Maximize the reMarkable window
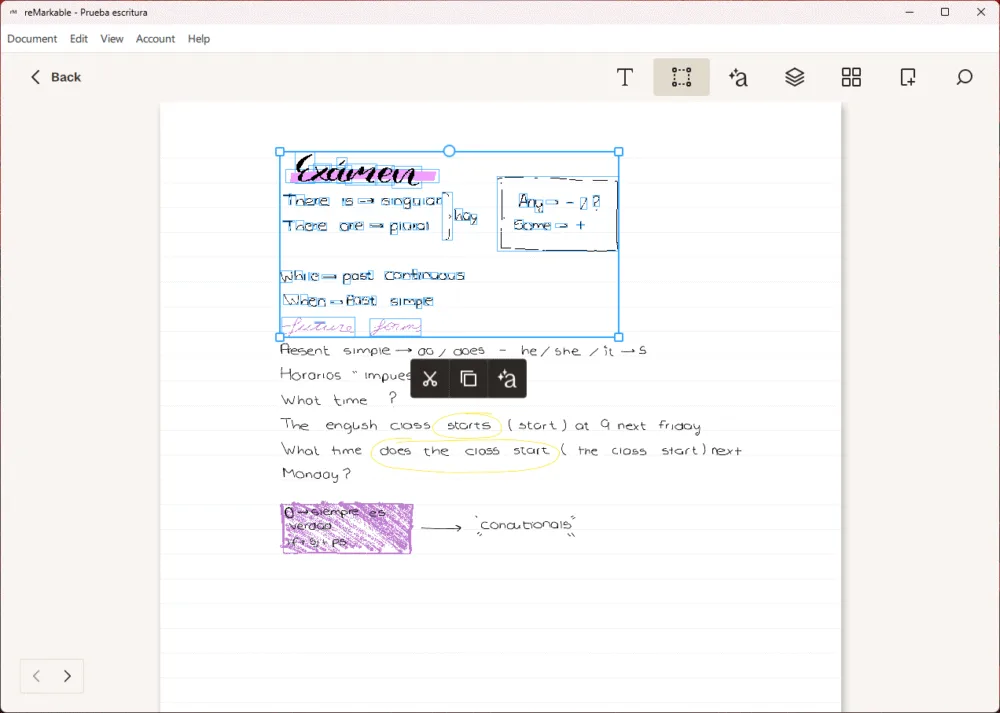Screen dimensions: 1000x713 [x=945, y=12]
